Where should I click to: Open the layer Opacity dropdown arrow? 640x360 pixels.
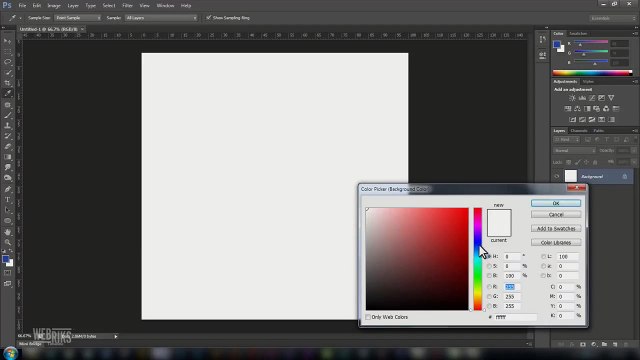[x=633, y=151]
